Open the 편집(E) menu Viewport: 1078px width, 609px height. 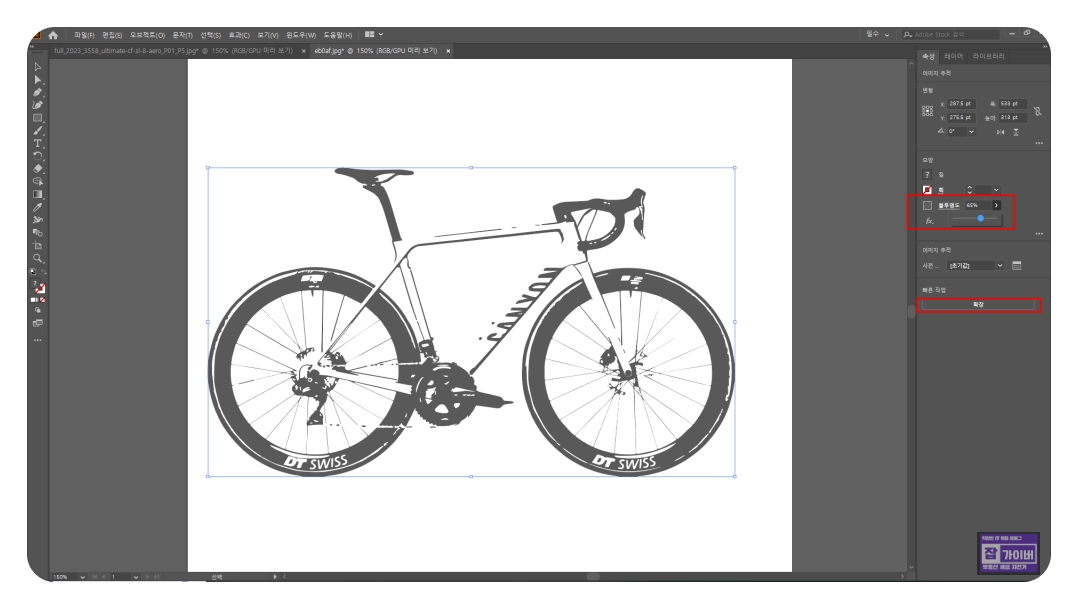click(x=112, y=35)
